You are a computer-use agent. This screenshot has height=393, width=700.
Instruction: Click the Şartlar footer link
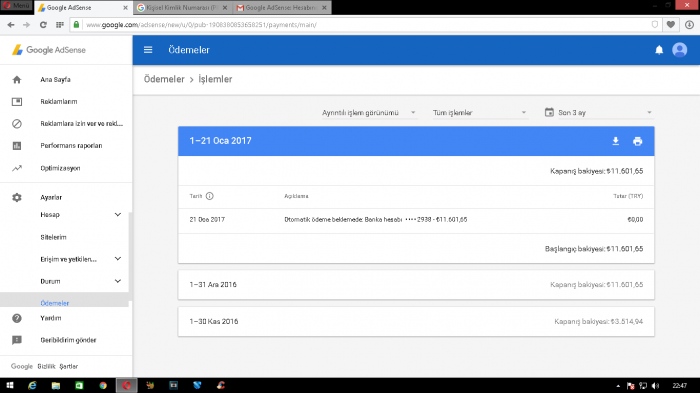click(68, 366)
